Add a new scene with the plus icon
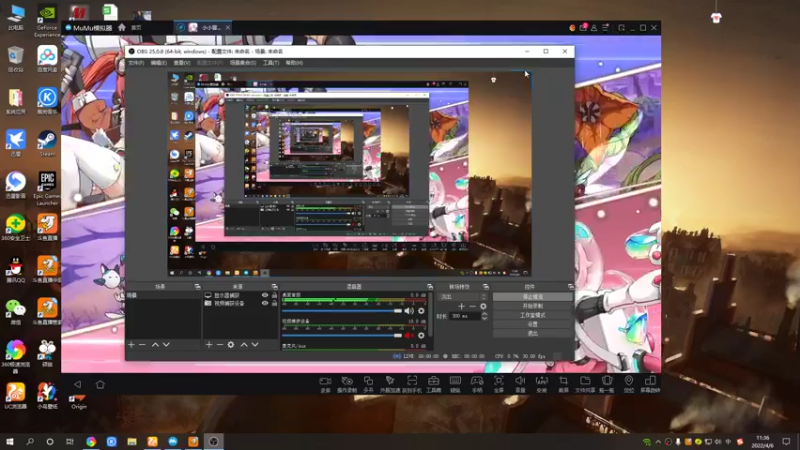Screen dimensions: 800x450 131,345
